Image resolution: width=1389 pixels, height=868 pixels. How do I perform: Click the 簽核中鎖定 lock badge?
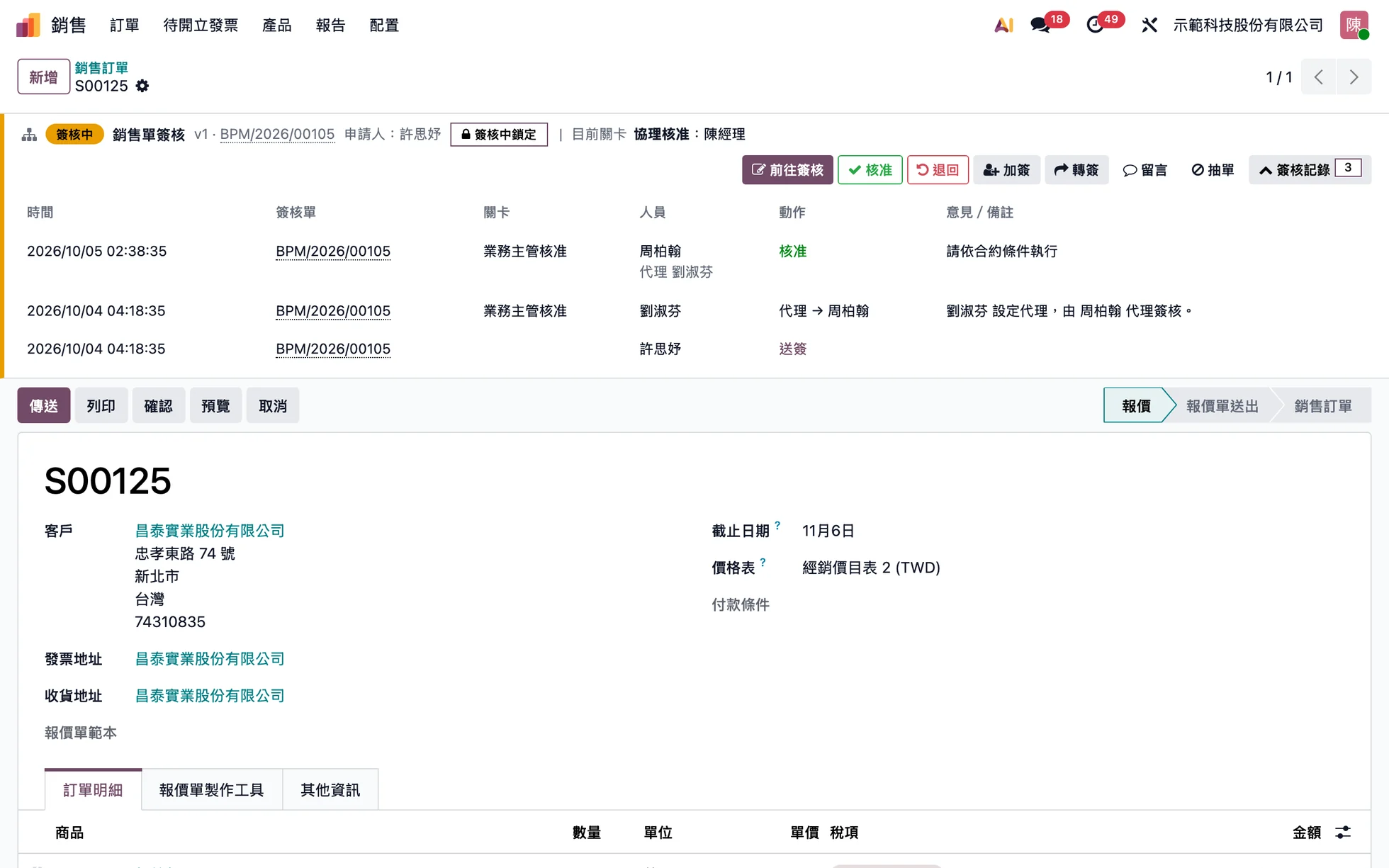[x=499, y=135]
